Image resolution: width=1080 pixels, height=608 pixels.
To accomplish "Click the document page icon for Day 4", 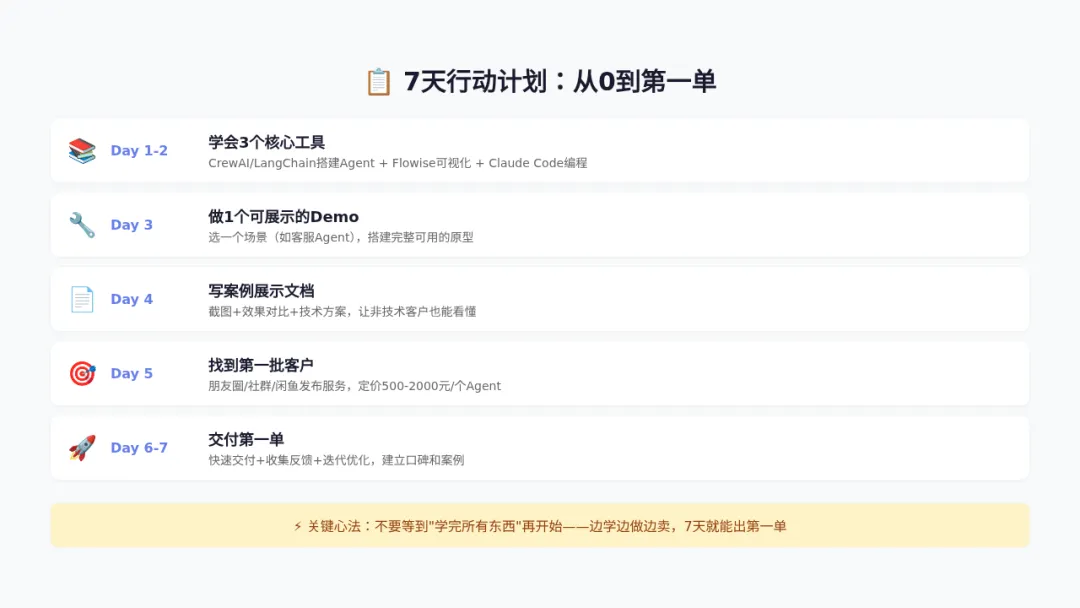I will pyautogui.click(x=82, y=300).
